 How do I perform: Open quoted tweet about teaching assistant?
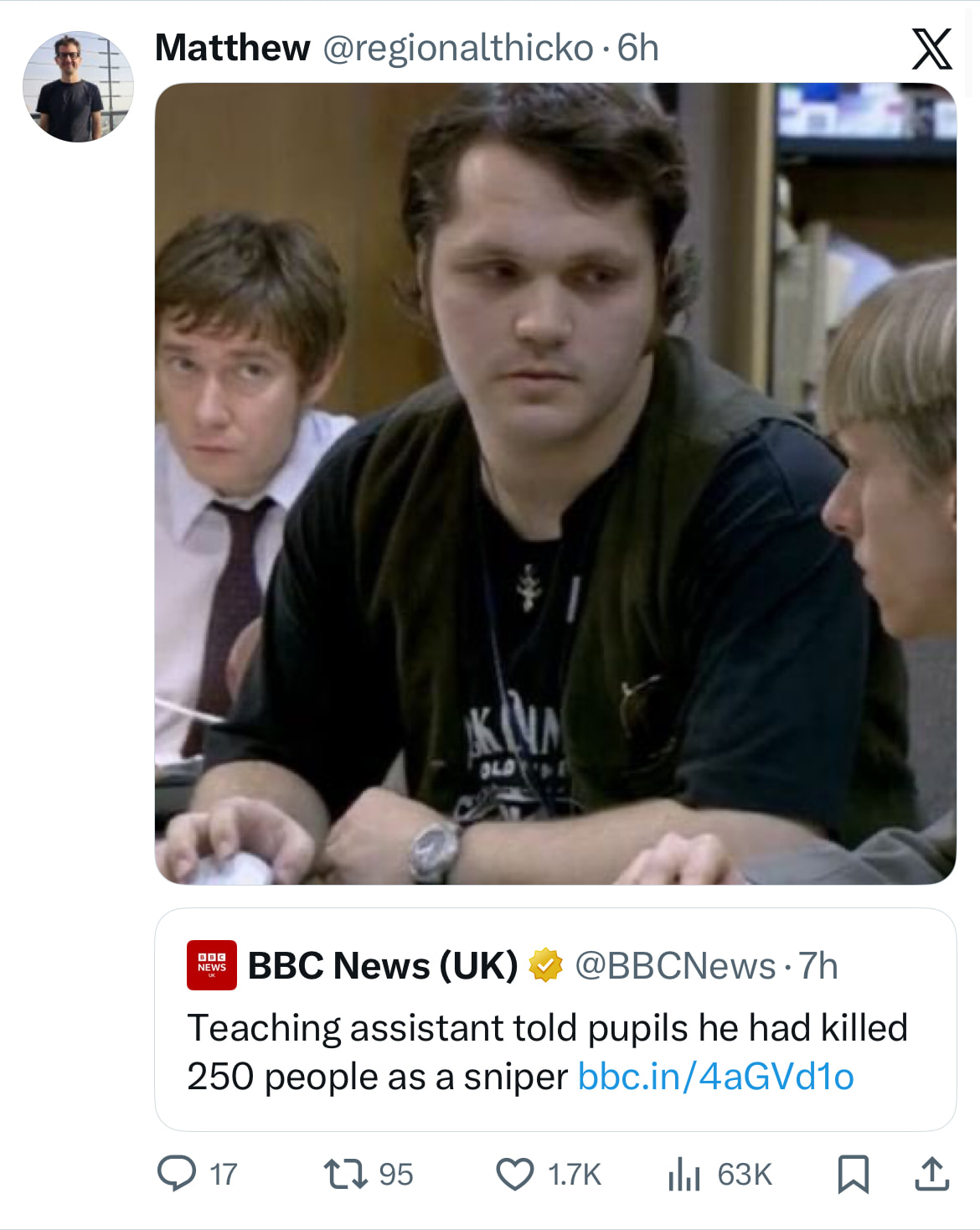coord(546,1028)
